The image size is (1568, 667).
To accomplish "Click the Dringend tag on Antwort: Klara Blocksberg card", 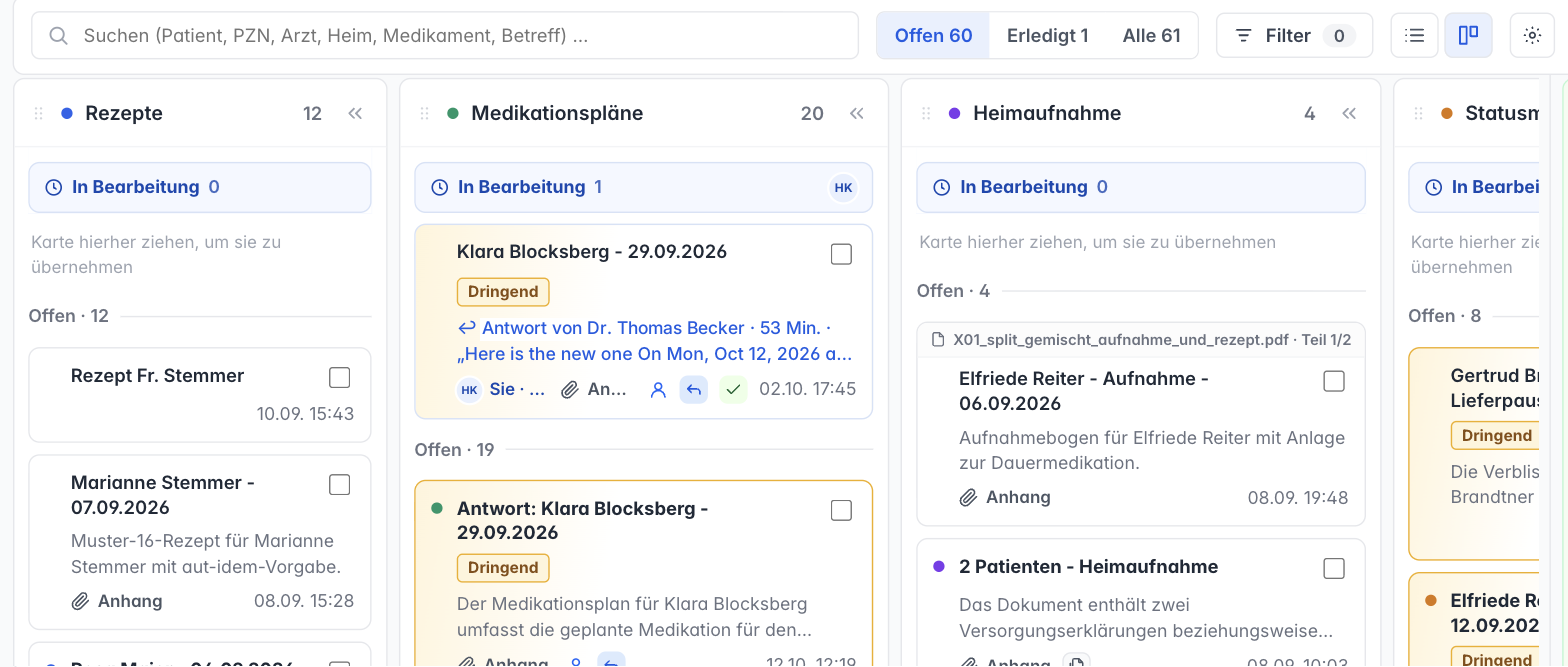I will click(x=503, y=568).
